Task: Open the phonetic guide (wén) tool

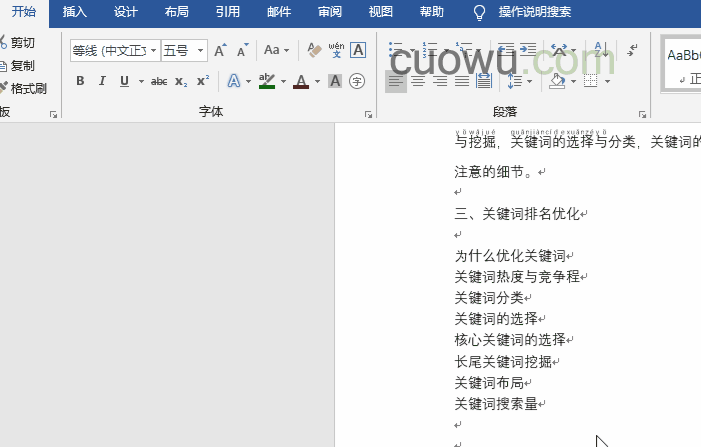Action: (336, 50)
